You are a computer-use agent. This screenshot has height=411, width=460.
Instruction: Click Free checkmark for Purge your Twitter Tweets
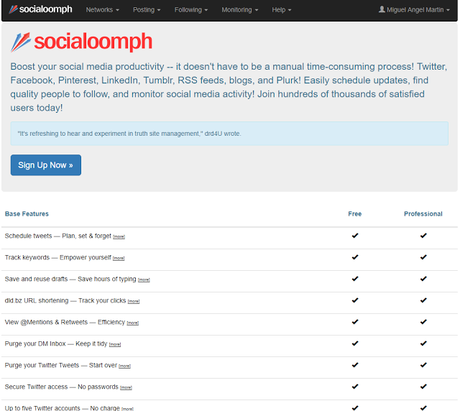pos(355,365)
